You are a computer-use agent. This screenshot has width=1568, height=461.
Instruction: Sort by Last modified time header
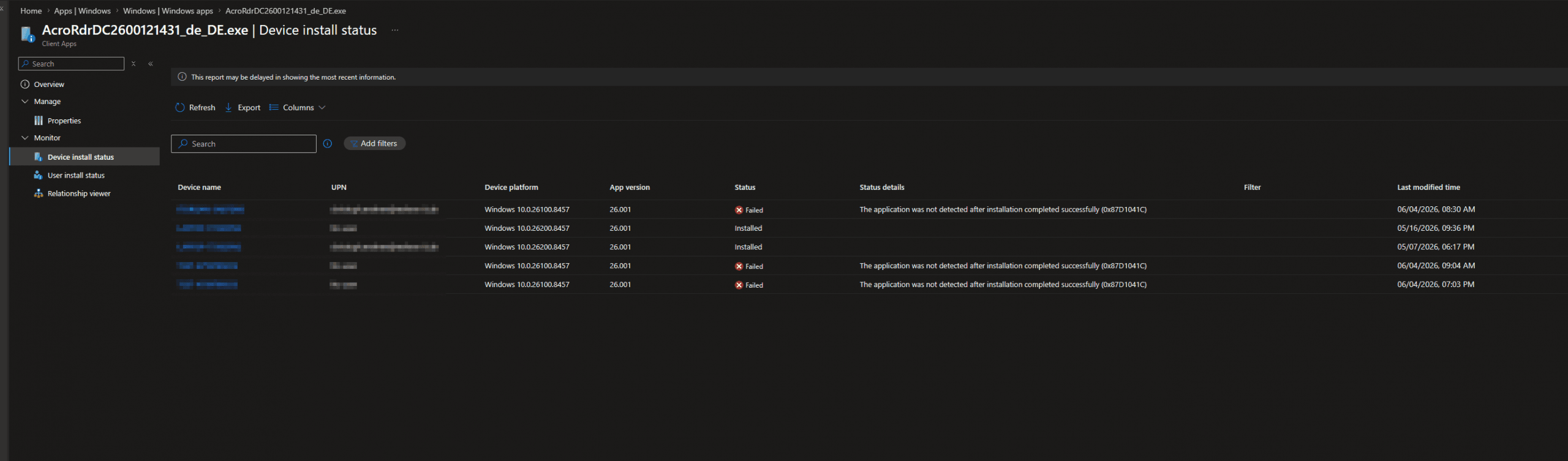point(1428,187)
